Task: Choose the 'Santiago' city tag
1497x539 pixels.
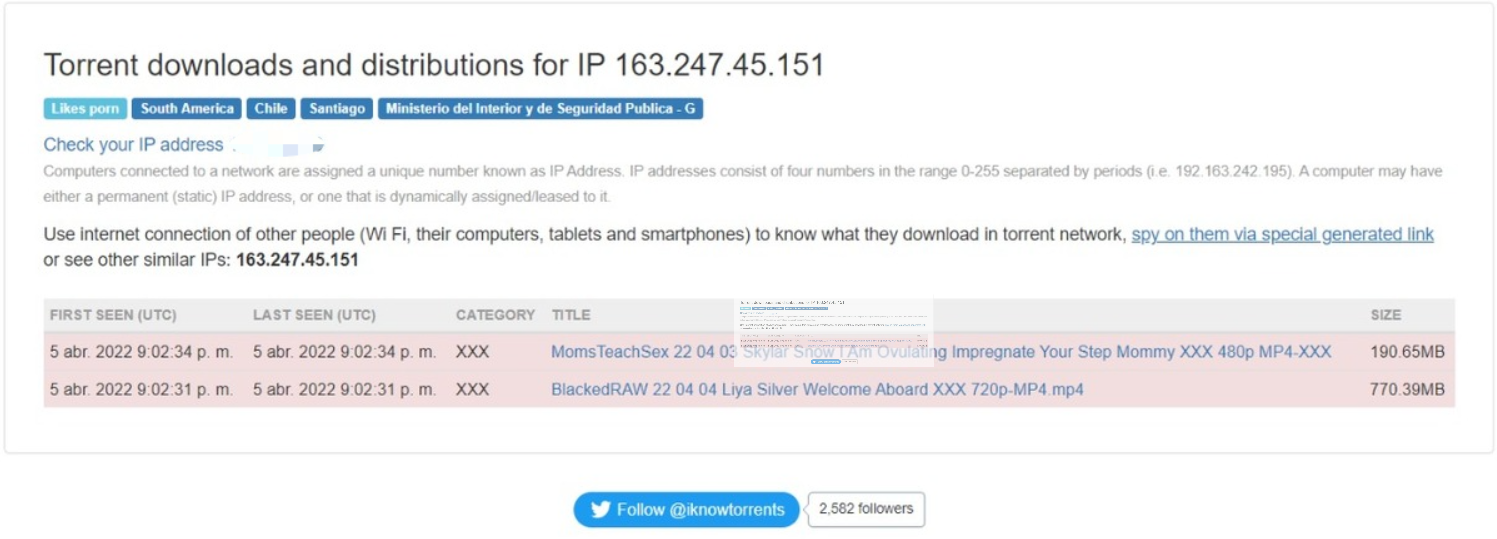Action: pyautogui.click(x=336, y=109)
